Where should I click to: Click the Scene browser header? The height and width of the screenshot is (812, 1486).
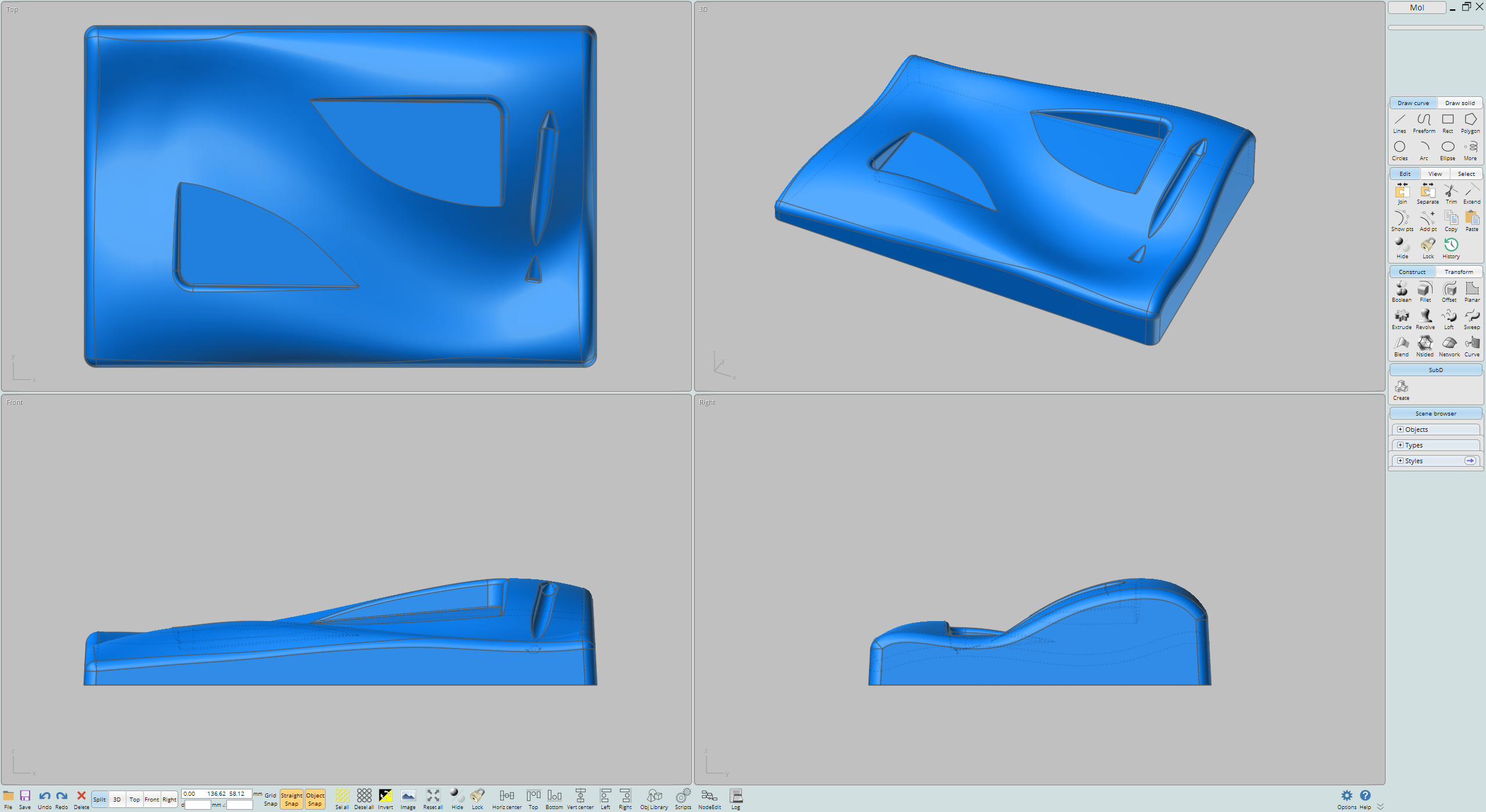coord(1435,413)
